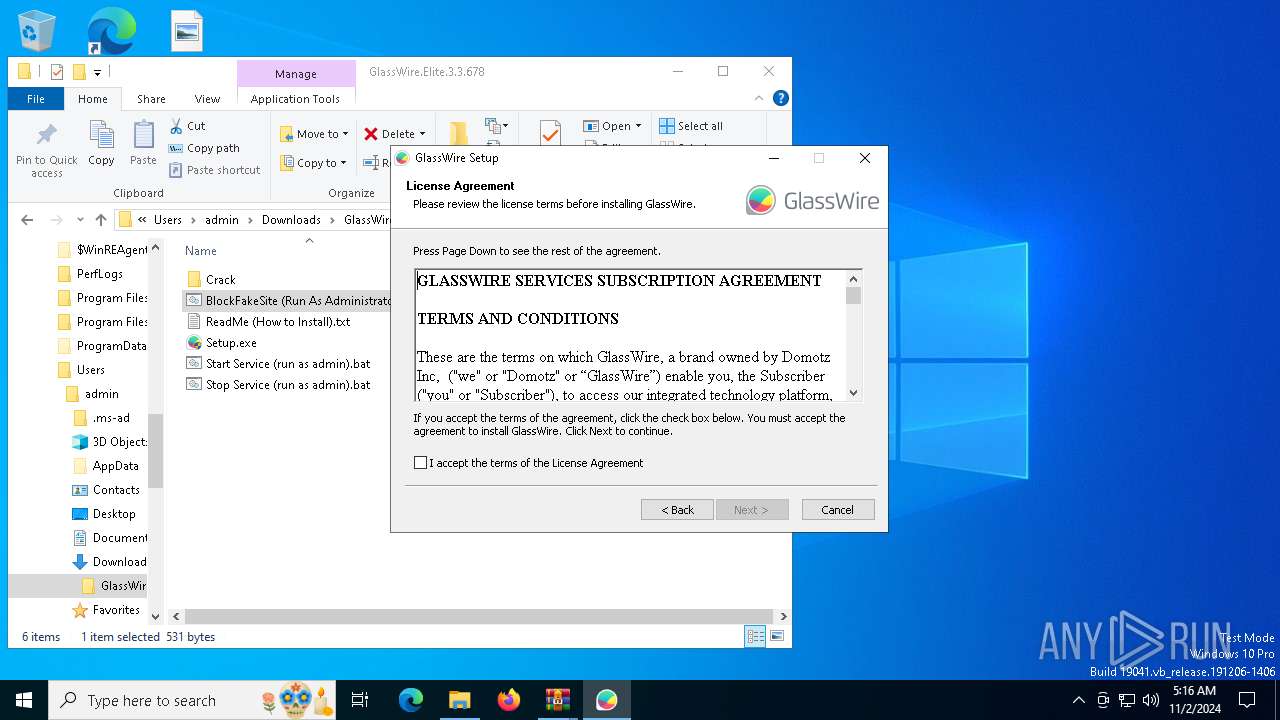This screenshot has width=1280, height=720.
Task: Sort files by Name column header
Action: coord(201,251)
